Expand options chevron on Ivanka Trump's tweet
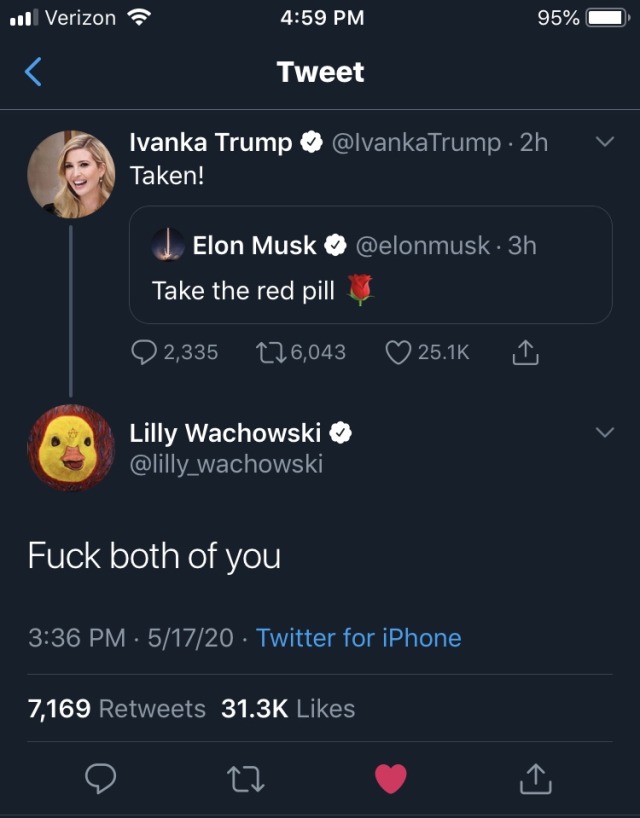This screenshot has height=818, width=640. point(603,142)
